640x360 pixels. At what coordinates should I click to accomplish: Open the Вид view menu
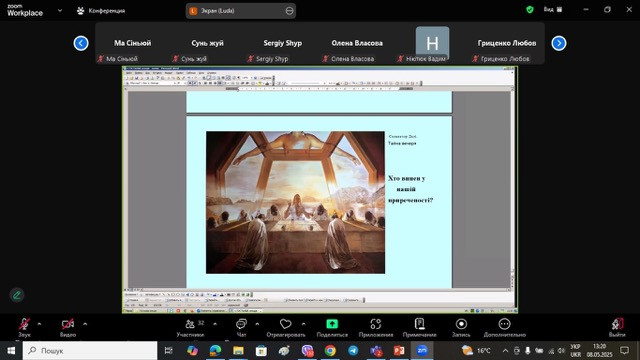pos(553,9)
